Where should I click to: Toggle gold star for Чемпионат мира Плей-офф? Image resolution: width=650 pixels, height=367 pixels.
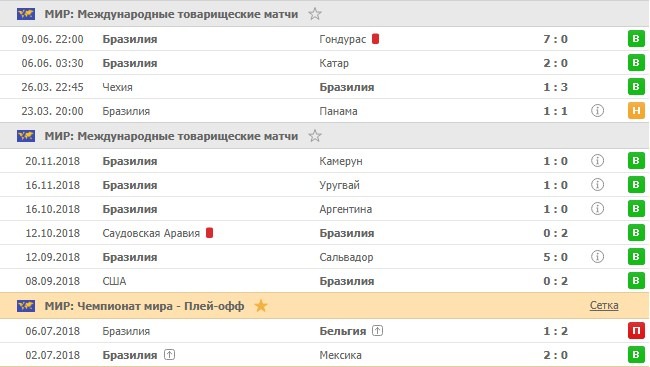coord(261,306)
